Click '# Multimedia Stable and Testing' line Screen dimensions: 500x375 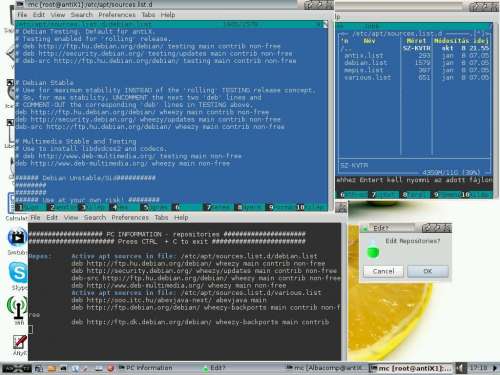(76, 141)
